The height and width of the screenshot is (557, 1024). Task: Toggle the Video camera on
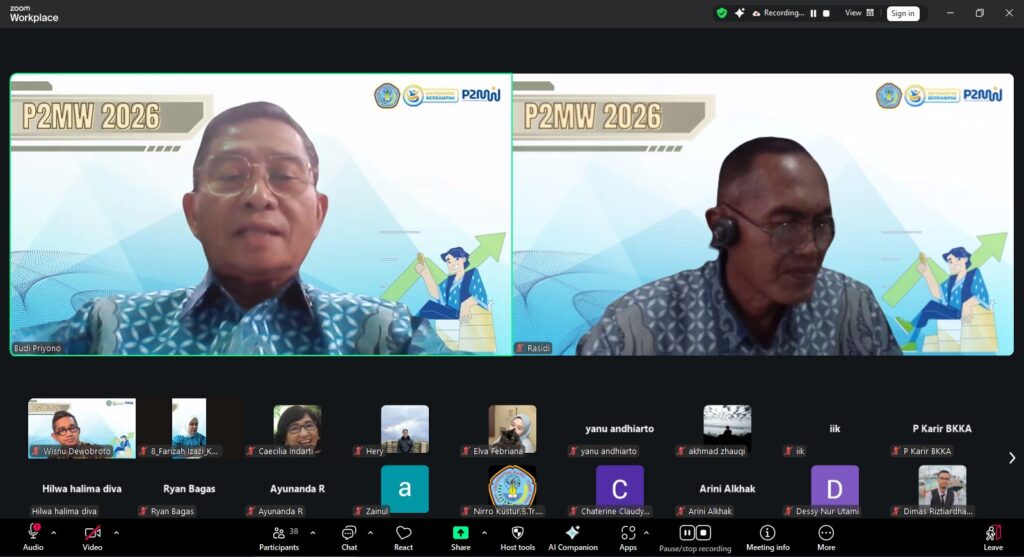point(92,533)
